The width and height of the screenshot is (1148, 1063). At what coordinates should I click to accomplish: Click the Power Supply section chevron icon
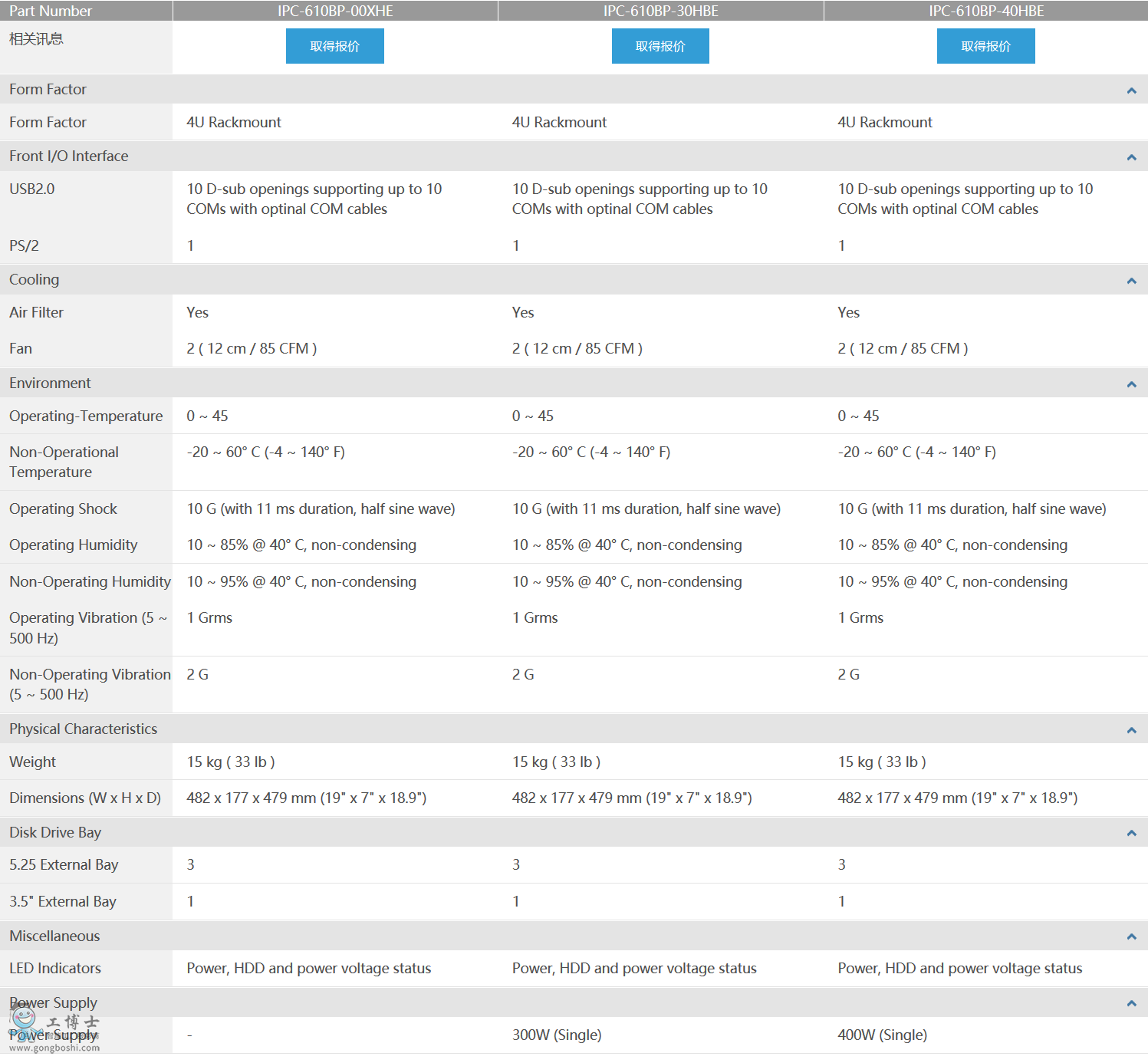pos(1131,1003)
